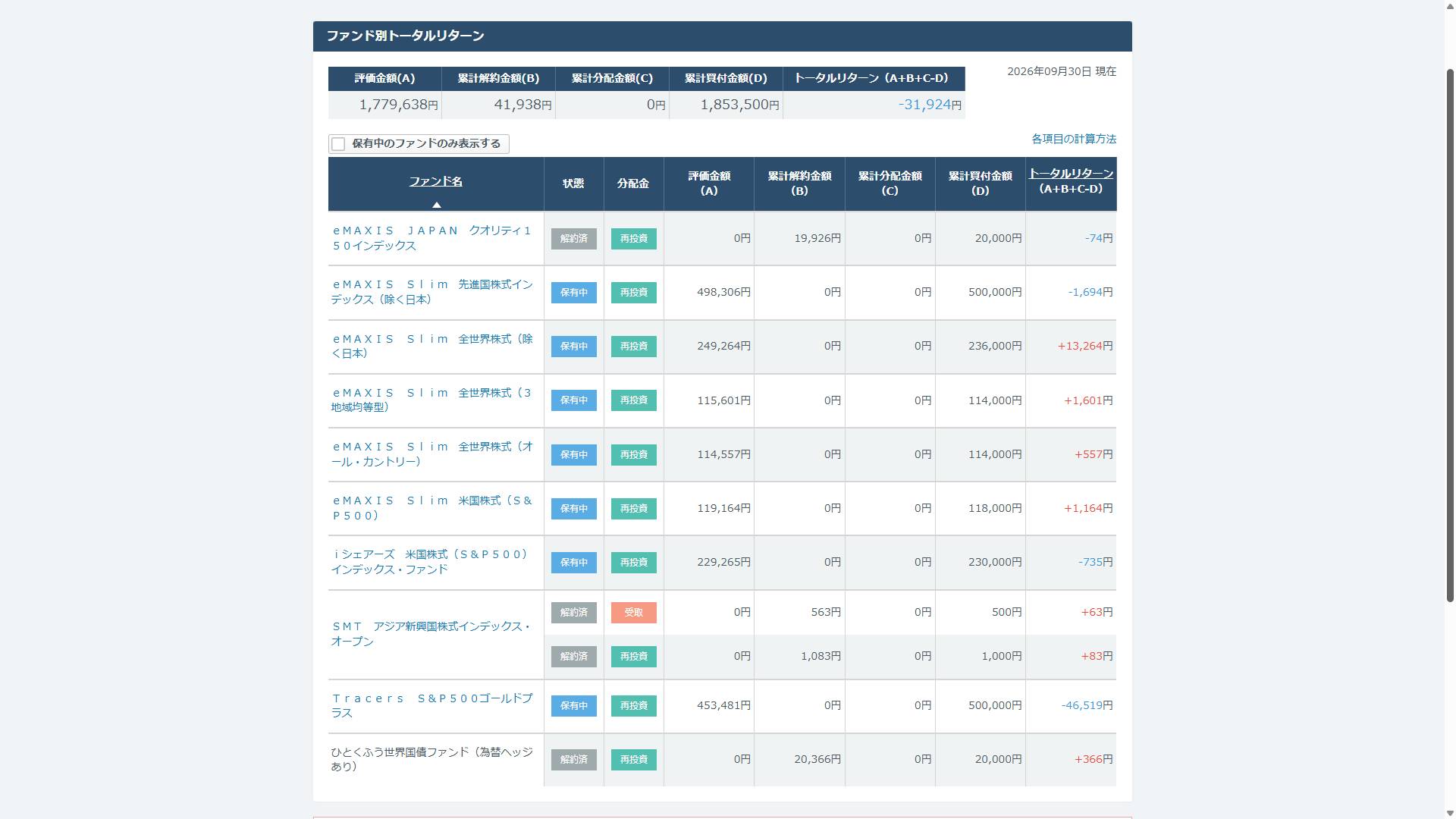Screen dimensions: 1456x819
Task: Sort by トータルリターン column header
Action: (x=1071, y=174)
